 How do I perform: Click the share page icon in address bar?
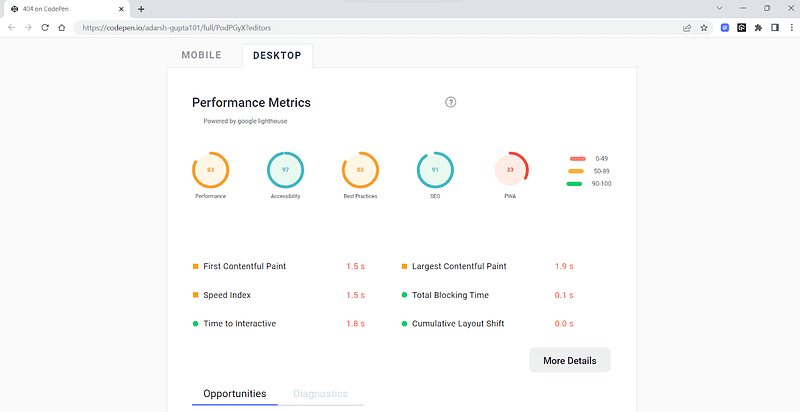(x=687, y=28)
